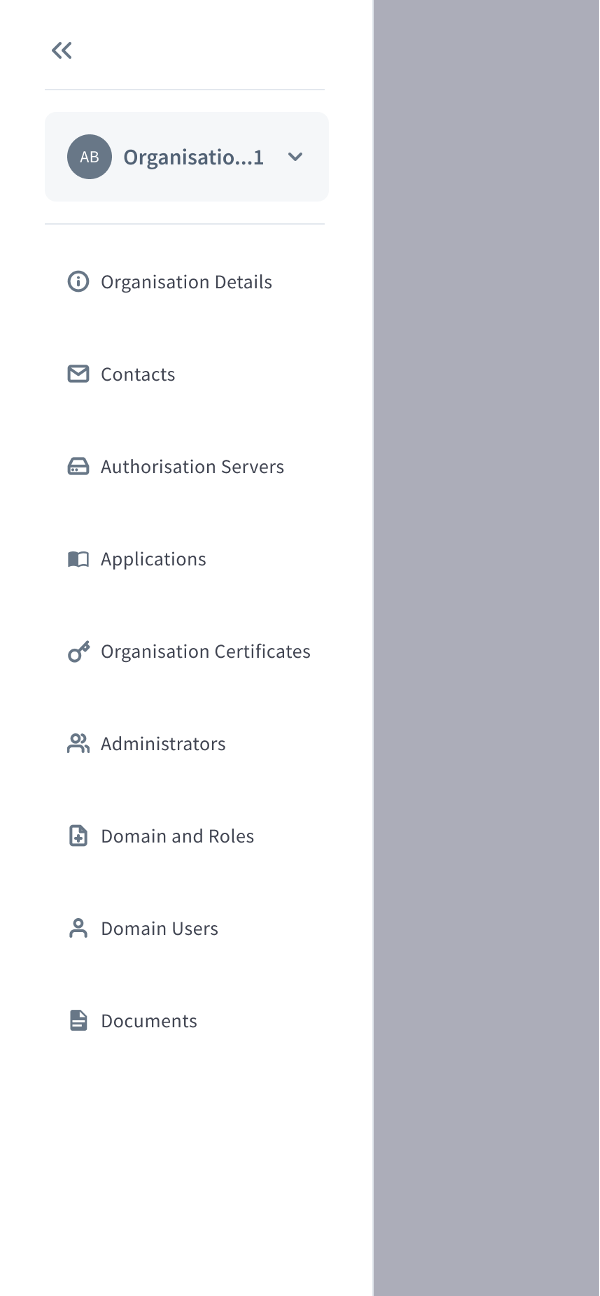Navigate to Authorisation Servers

(192, 467)
